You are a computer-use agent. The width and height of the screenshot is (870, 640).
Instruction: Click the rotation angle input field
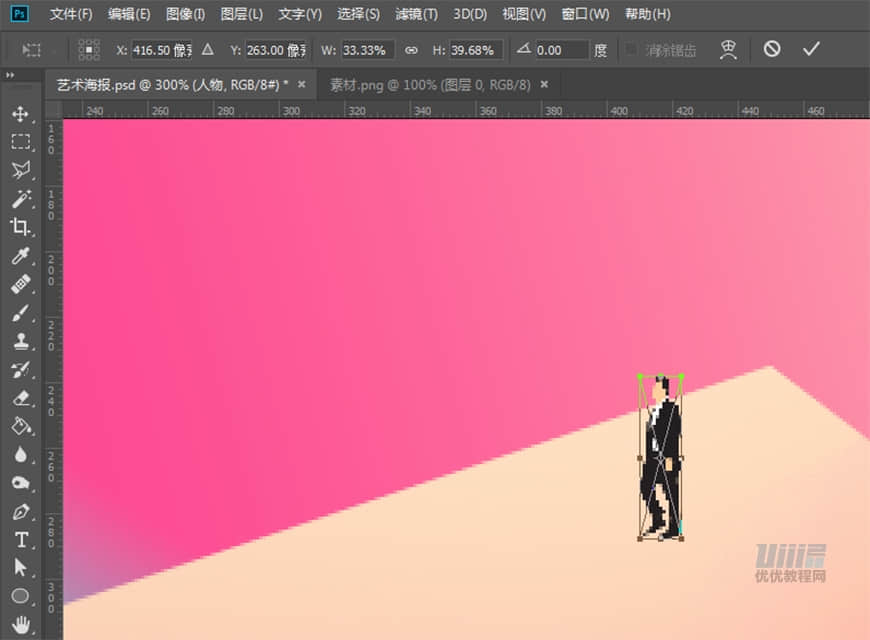[x=562, y=50]
